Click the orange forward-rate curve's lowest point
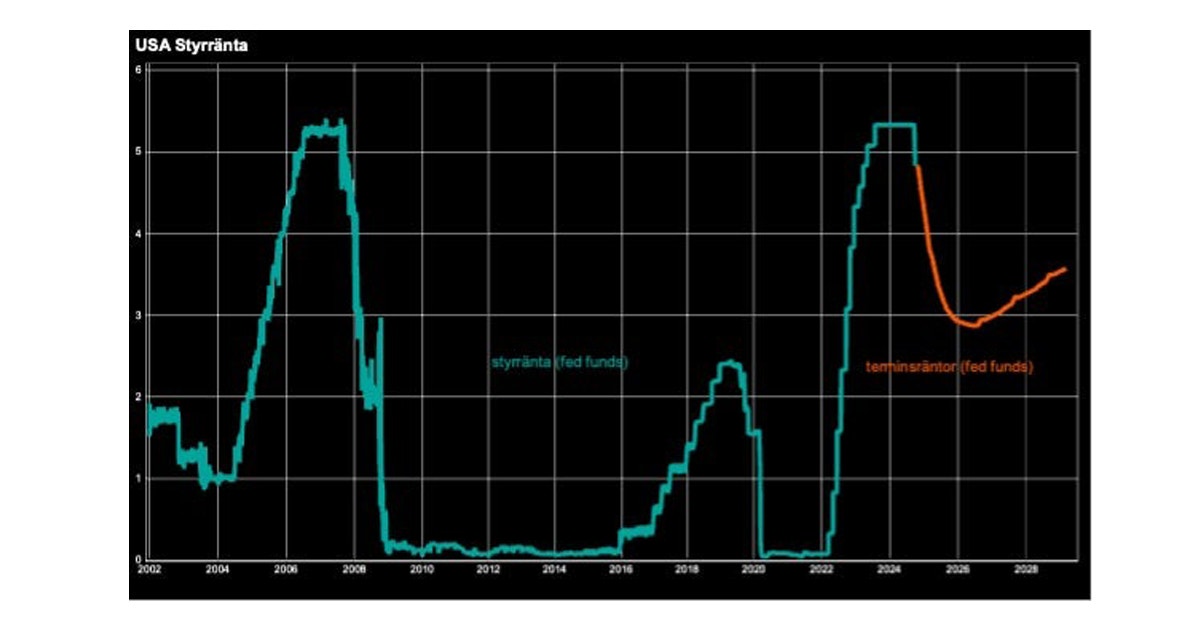 click(972, 325)
